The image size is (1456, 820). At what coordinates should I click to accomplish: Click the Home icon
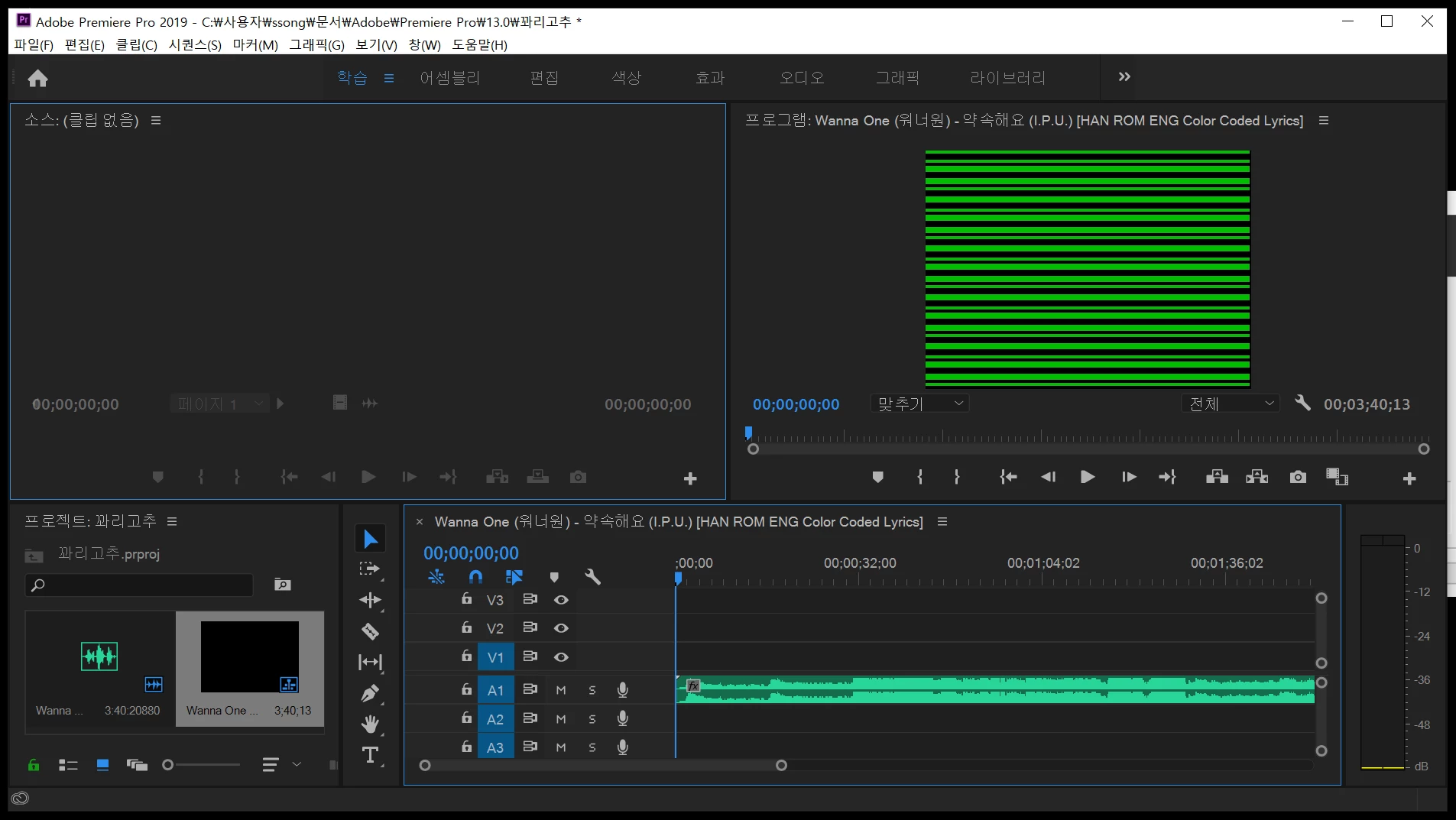(37, 78)
